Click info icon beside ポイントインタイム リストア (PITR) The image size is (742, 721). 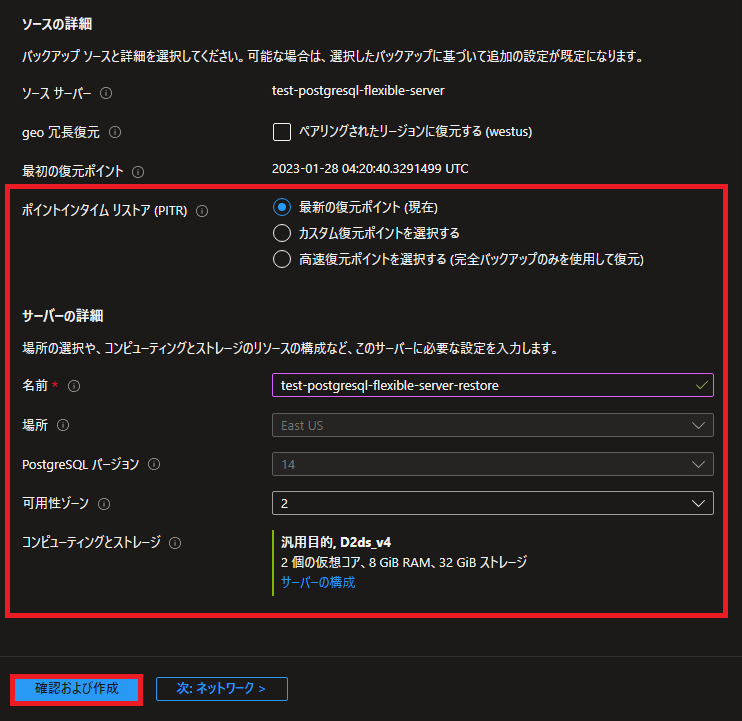coord(202,211)
